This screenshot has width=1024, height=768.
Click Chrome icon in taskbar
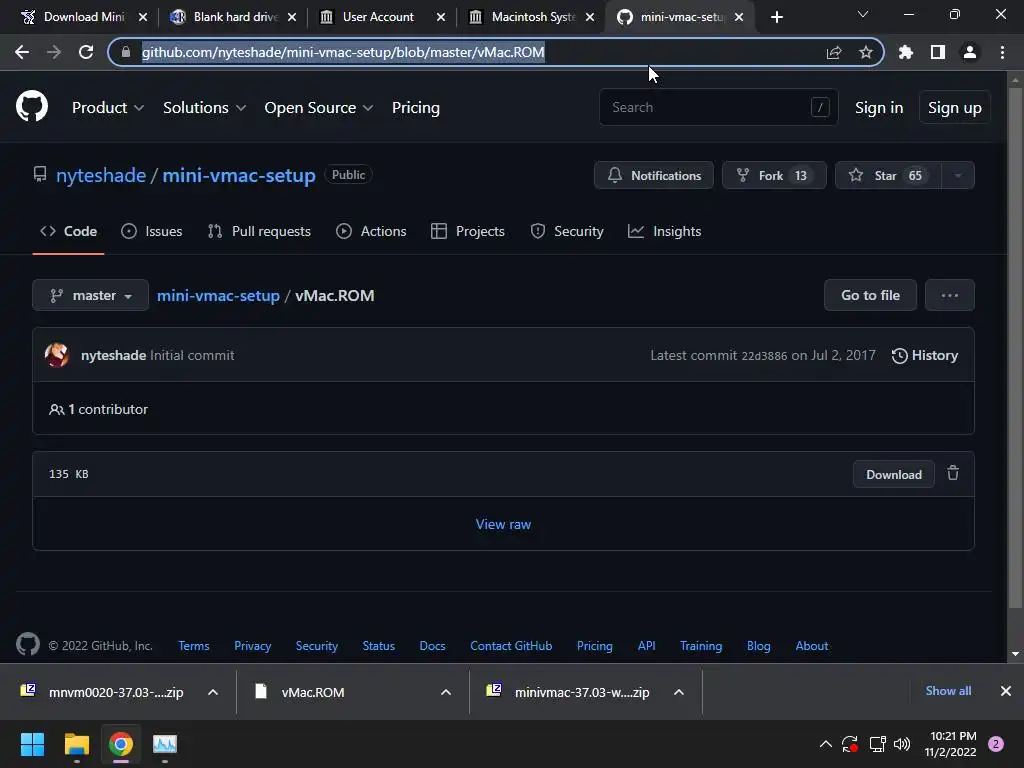[121, 744]
